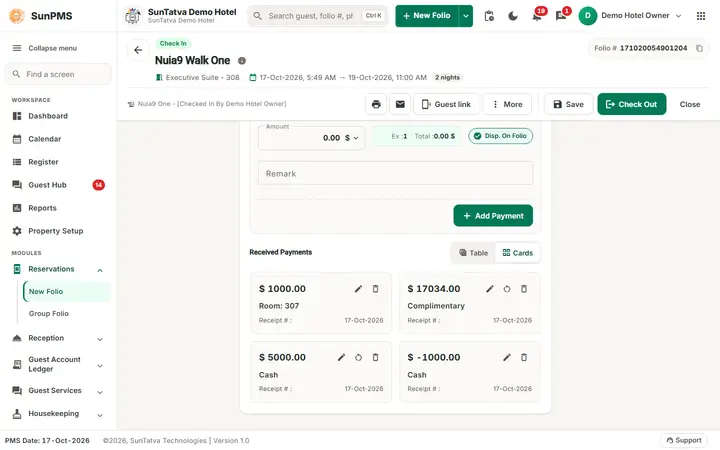Click the SunPMS logo

17,16
